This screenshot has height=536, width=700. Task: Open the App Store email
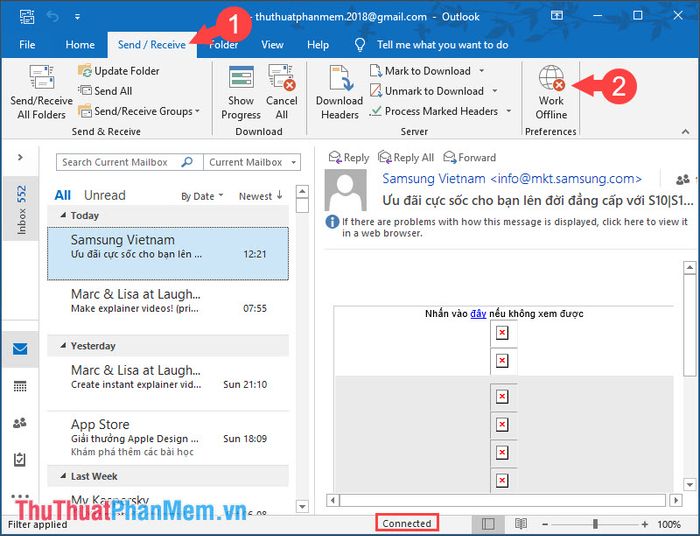click(168, 437)
